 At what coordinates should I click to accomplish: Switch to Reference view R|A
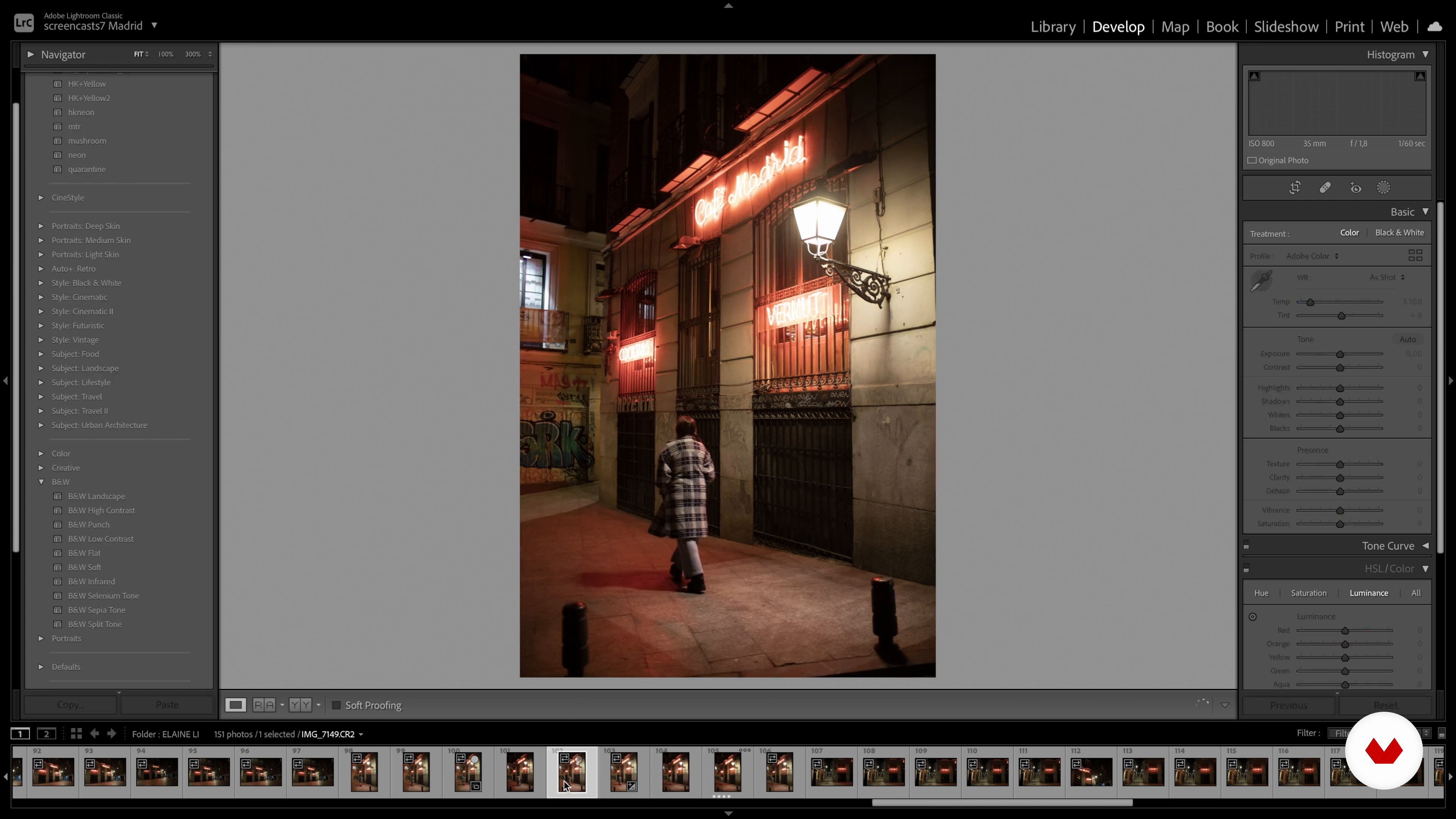264,705
